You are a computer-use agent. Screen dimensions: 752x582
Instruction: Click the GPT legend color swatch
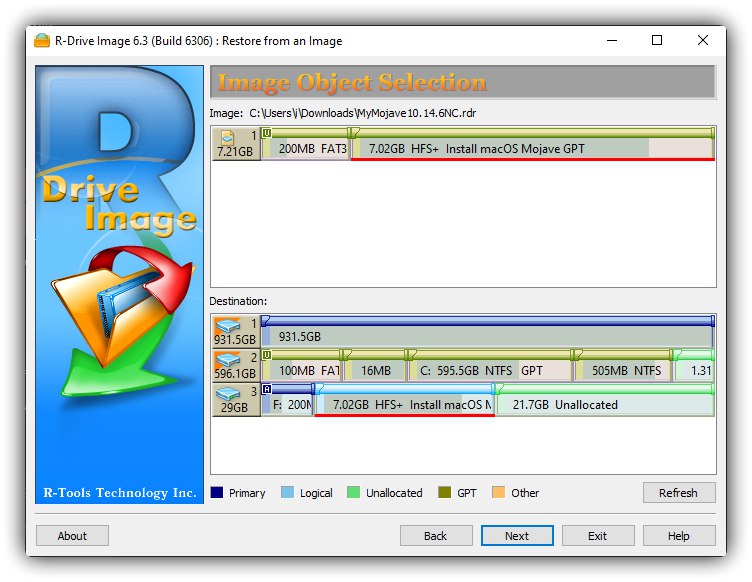pos(445,492)
